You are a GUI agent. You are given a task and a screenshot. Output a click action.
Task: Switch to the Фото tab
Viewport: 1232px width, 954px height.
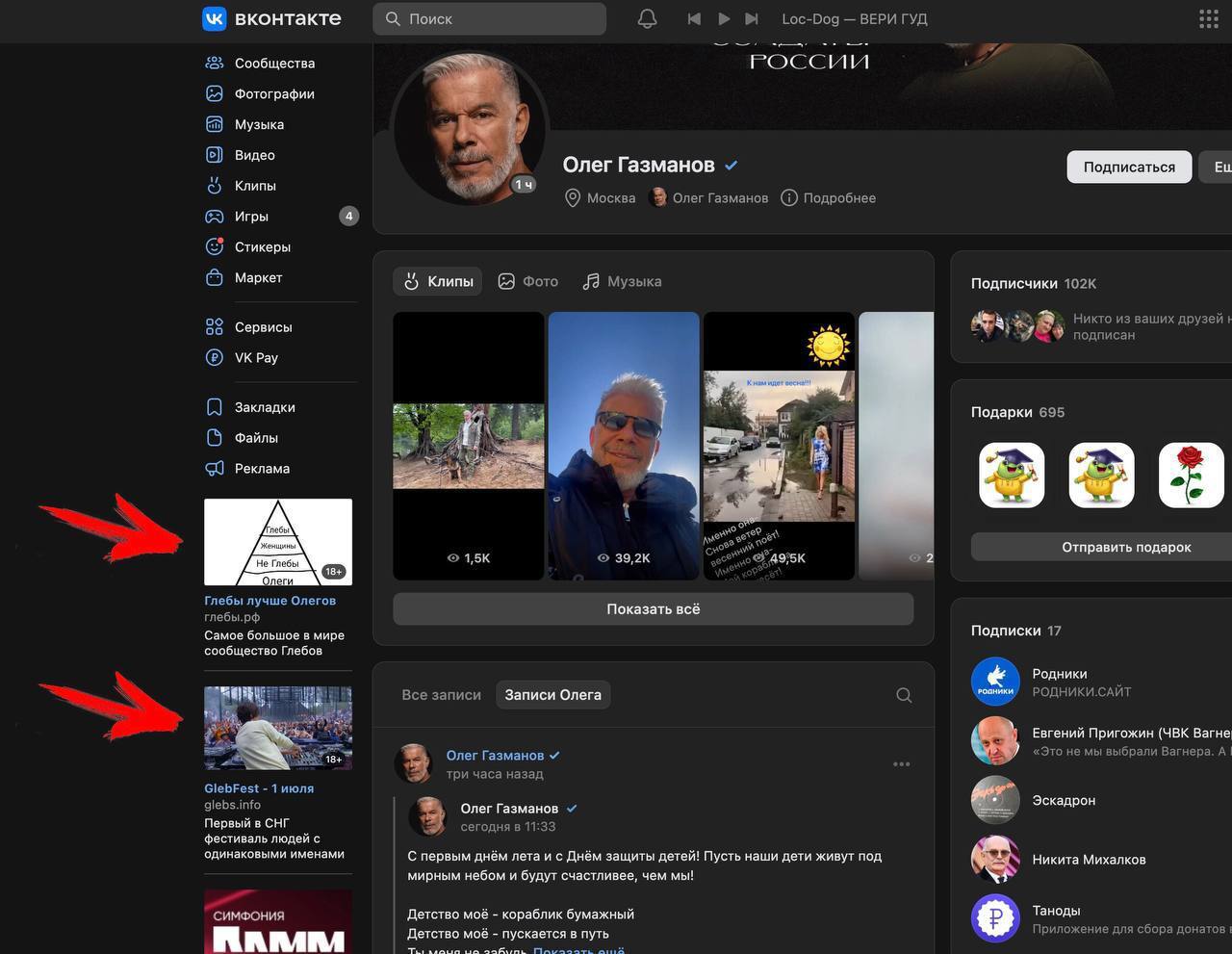pos(527,281)
